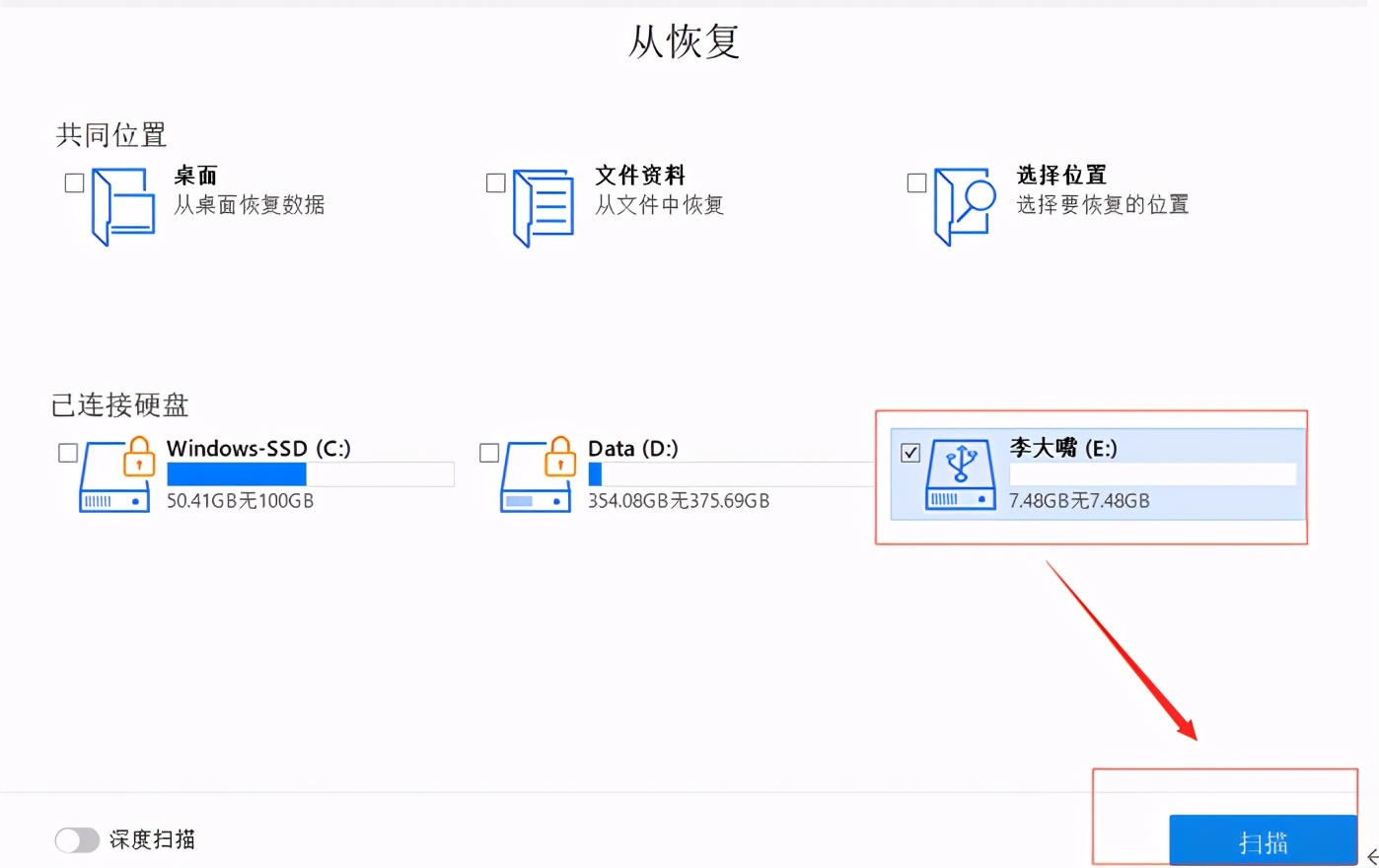Click the 从恢复 page title
The image size is (1379, 868).
(685, 41)
